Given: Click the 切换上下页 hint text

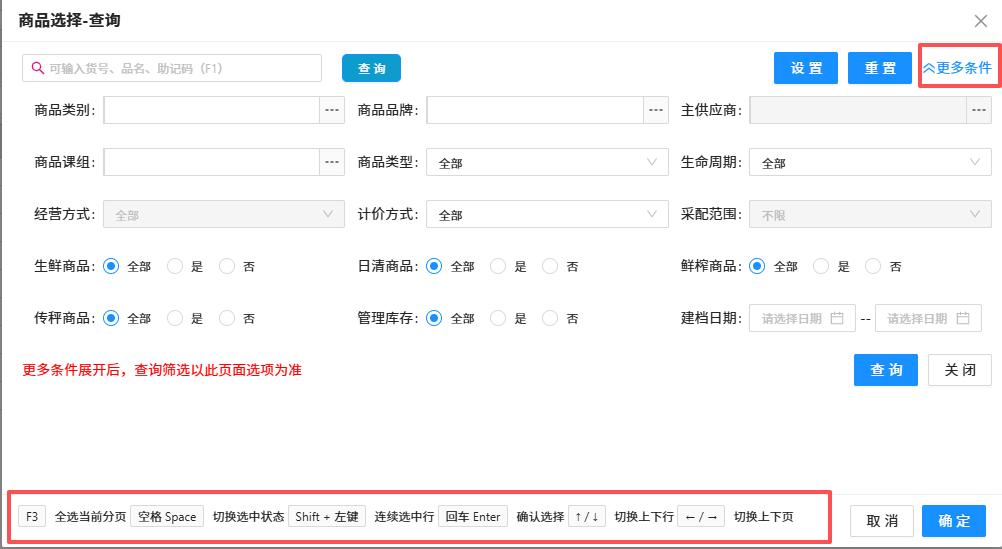Looking at the screenshot, I should [764, 516].
